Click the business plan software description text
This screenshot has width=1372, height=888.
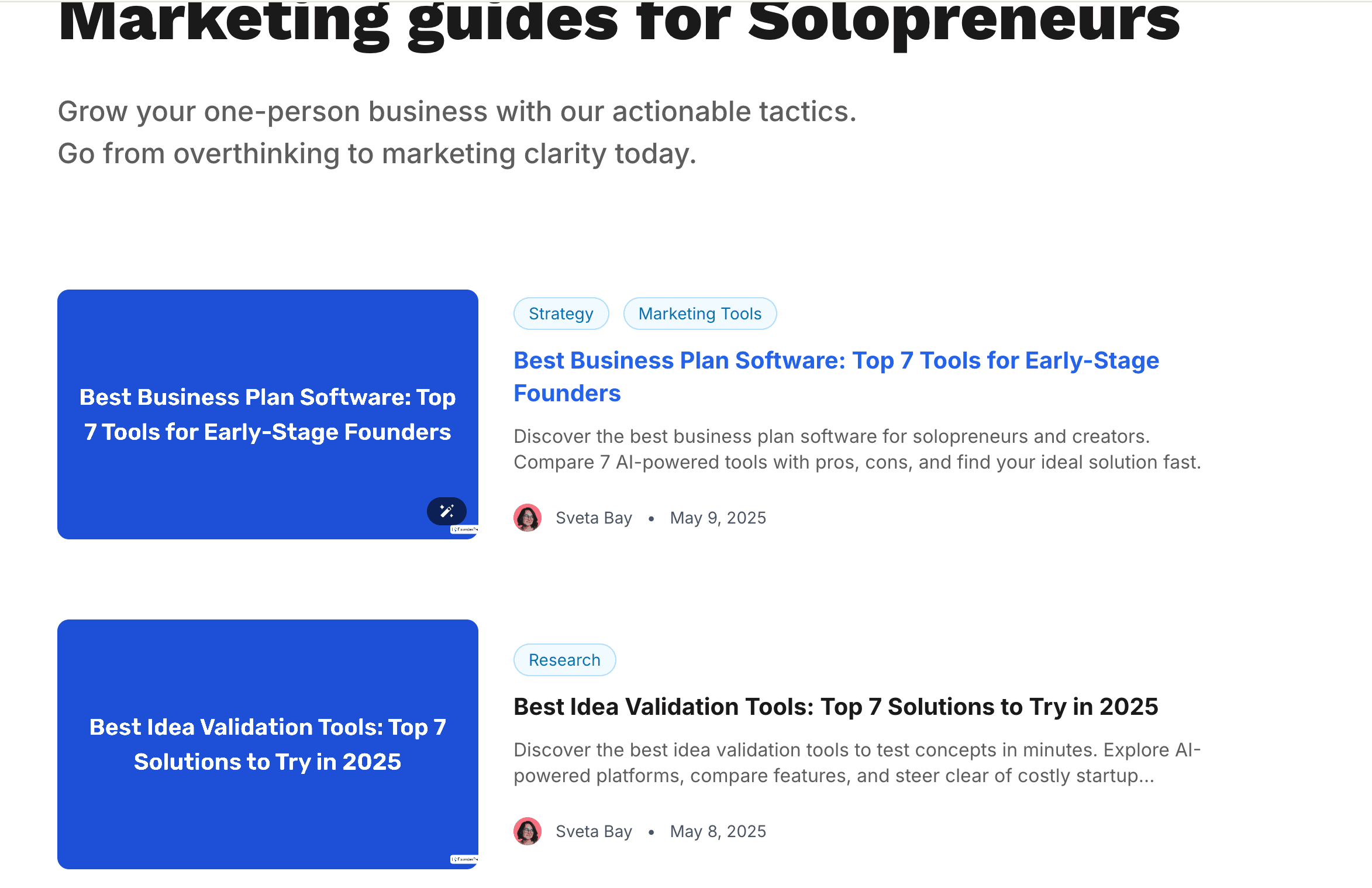point(857,449)
